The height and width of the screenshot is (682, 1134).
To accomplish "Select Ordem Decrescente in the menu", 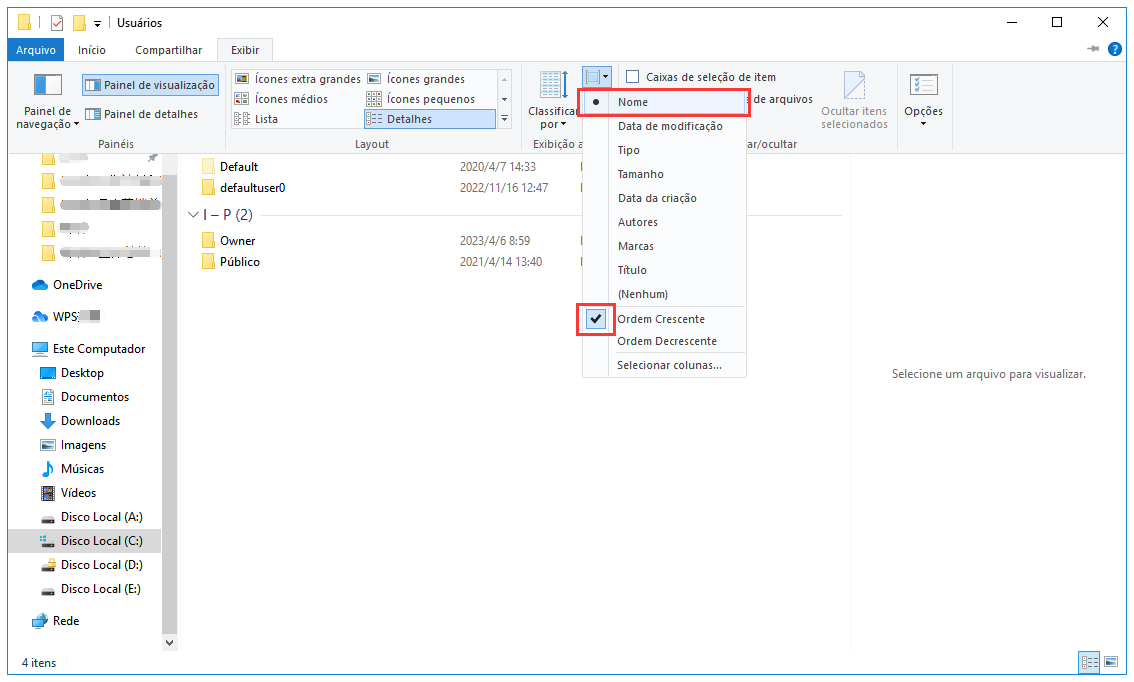I will tap(666, 341).
